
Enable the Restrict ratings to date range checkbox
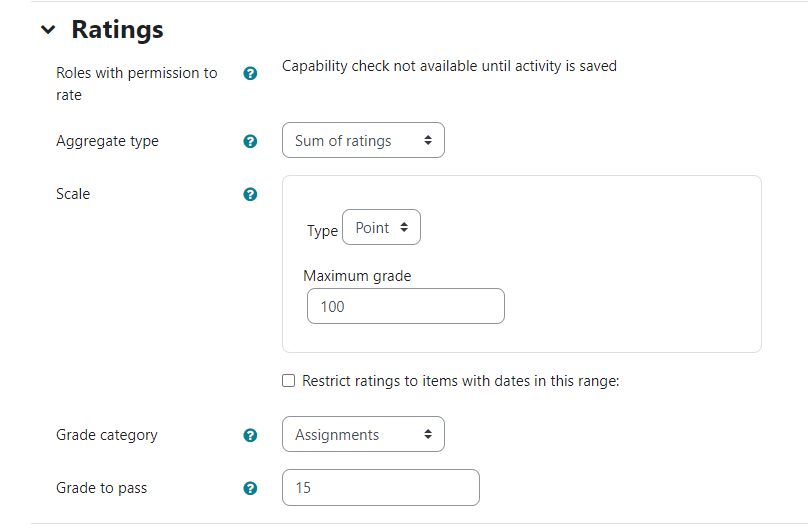289,381
